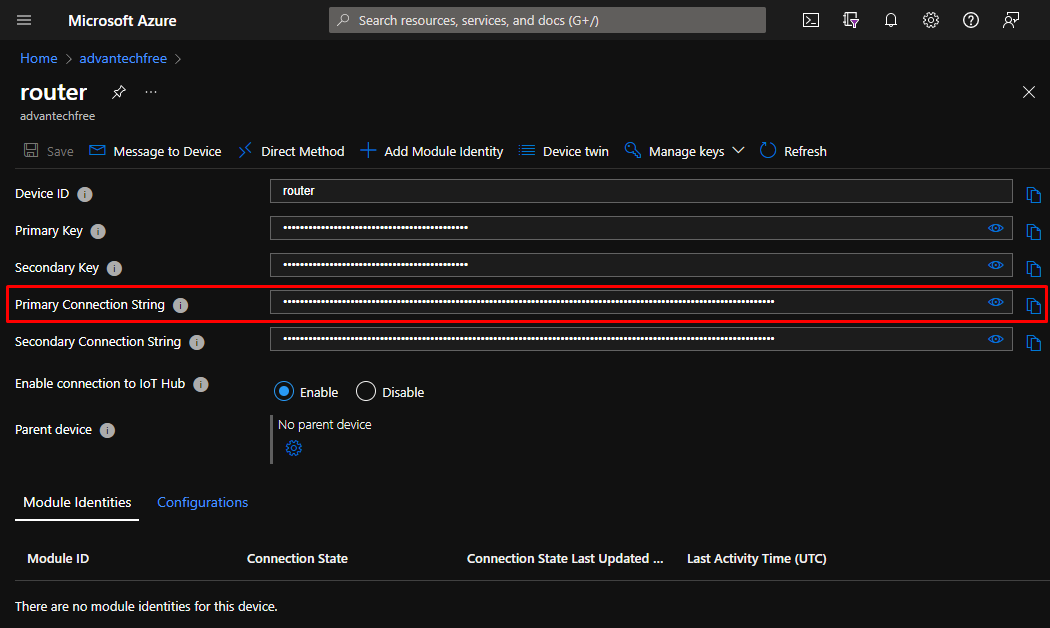Pin the router blade
Screen dimensions: 1050x628
pyautogui.click(x=119, y=92)
